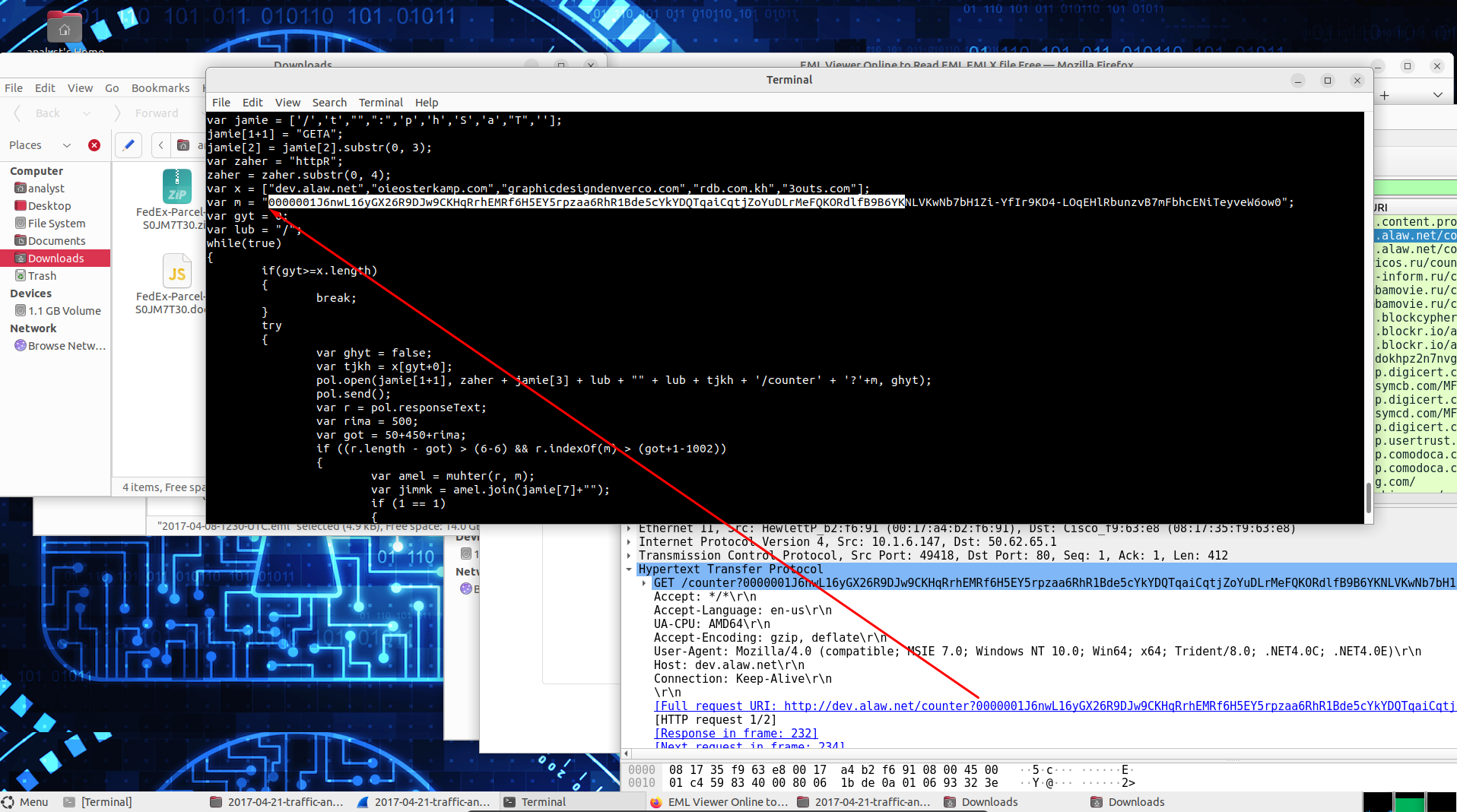Expand the GET /counter request line
The image size is (1457, 812).
644,583
